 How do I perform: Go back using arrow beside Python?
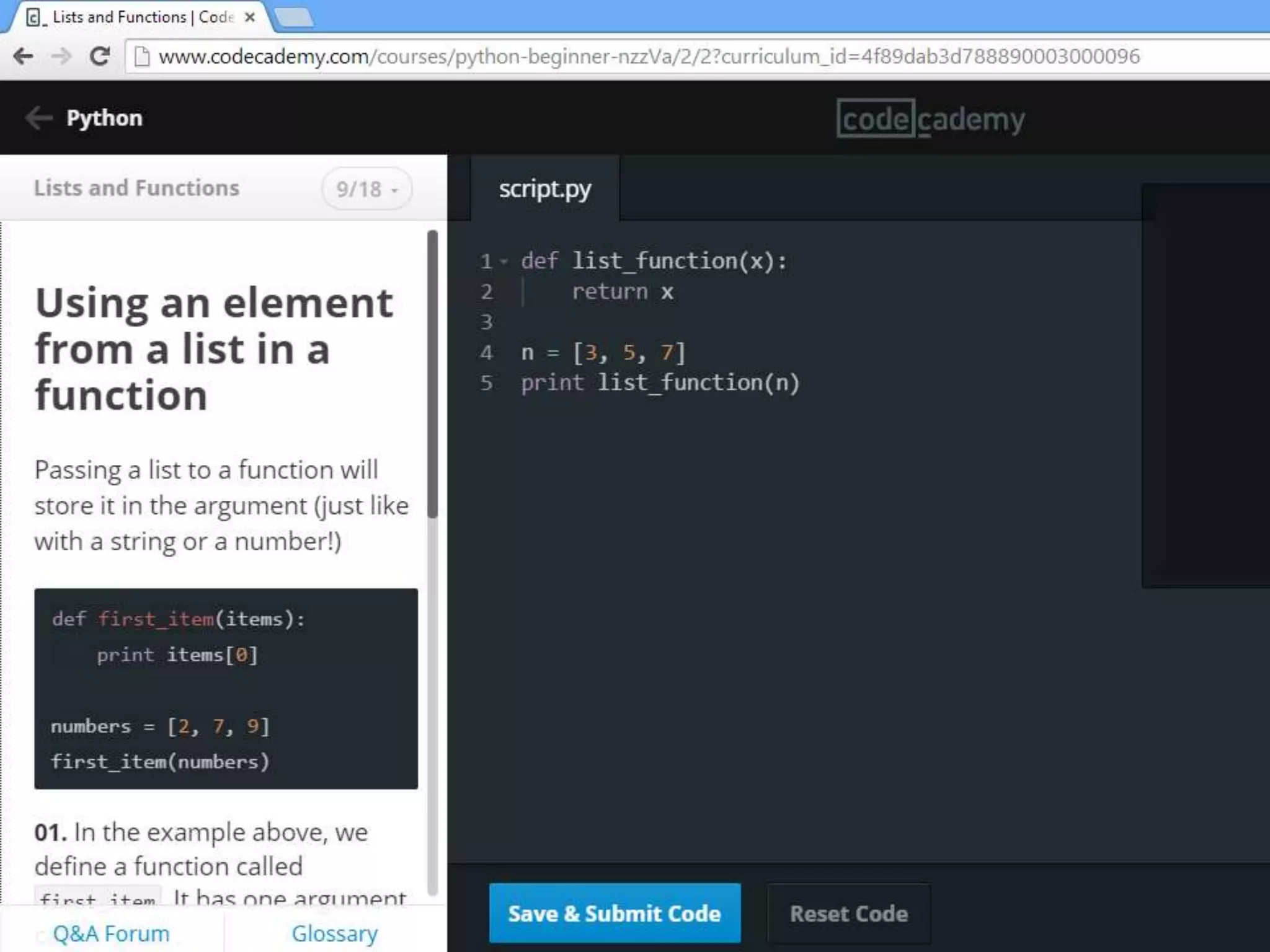[x=38, y=118]
